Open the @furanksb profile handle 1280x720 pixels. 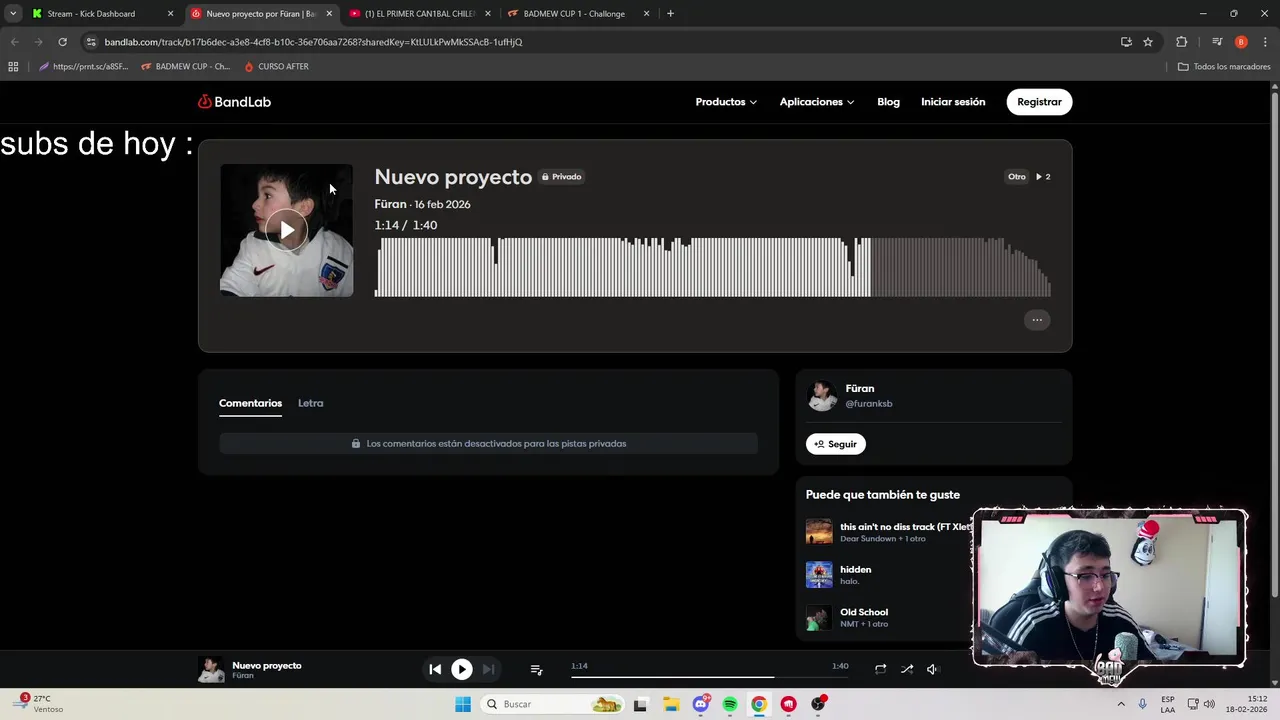tap(869, 404)
